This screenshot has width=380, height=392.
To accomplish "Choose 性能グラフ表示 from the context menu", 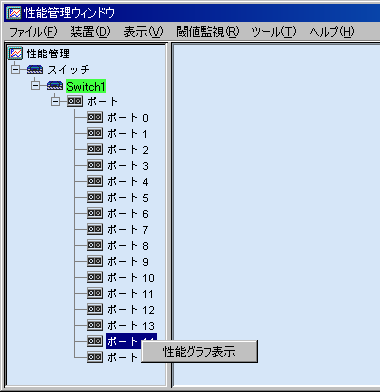I will pyautogui.click(x=199, y=351).
